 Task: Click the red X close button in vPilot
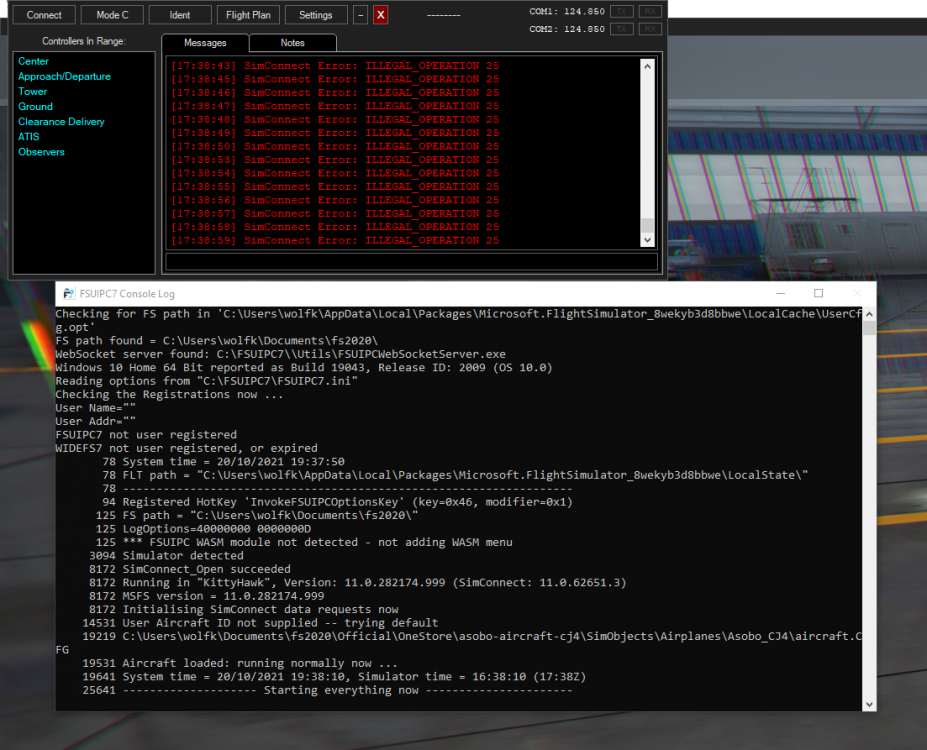(380, 15)
